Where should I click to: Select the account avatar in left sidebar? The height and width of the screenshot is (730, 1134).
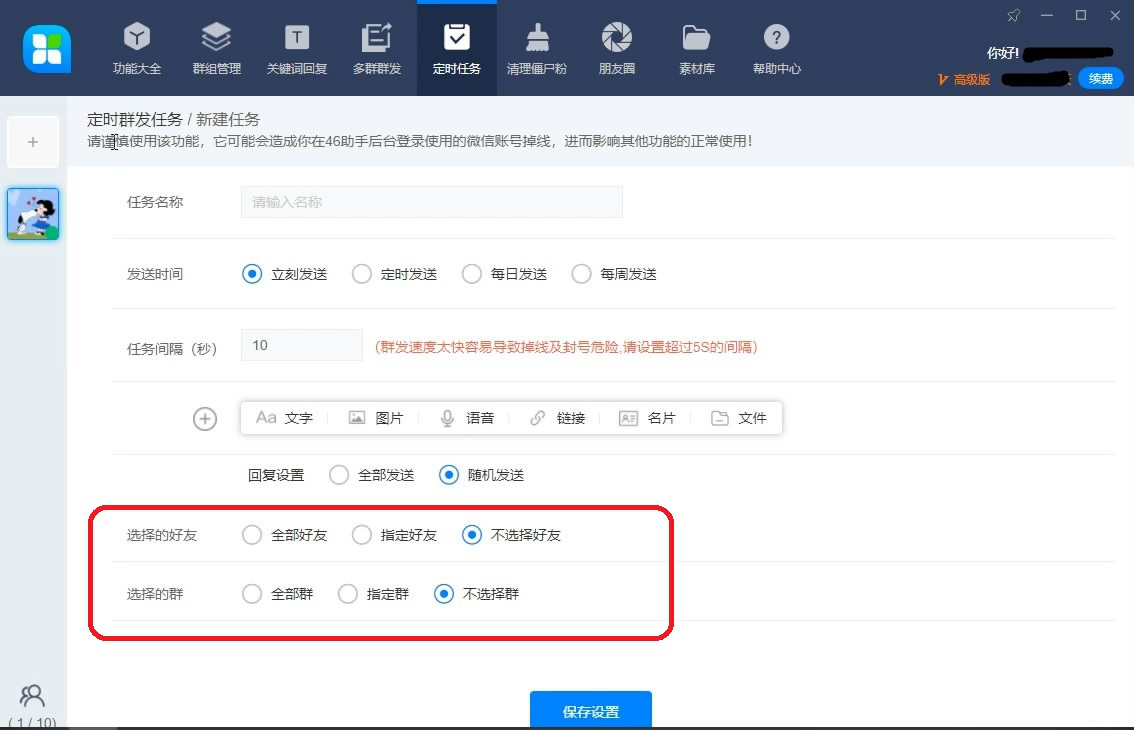(33, 213)
